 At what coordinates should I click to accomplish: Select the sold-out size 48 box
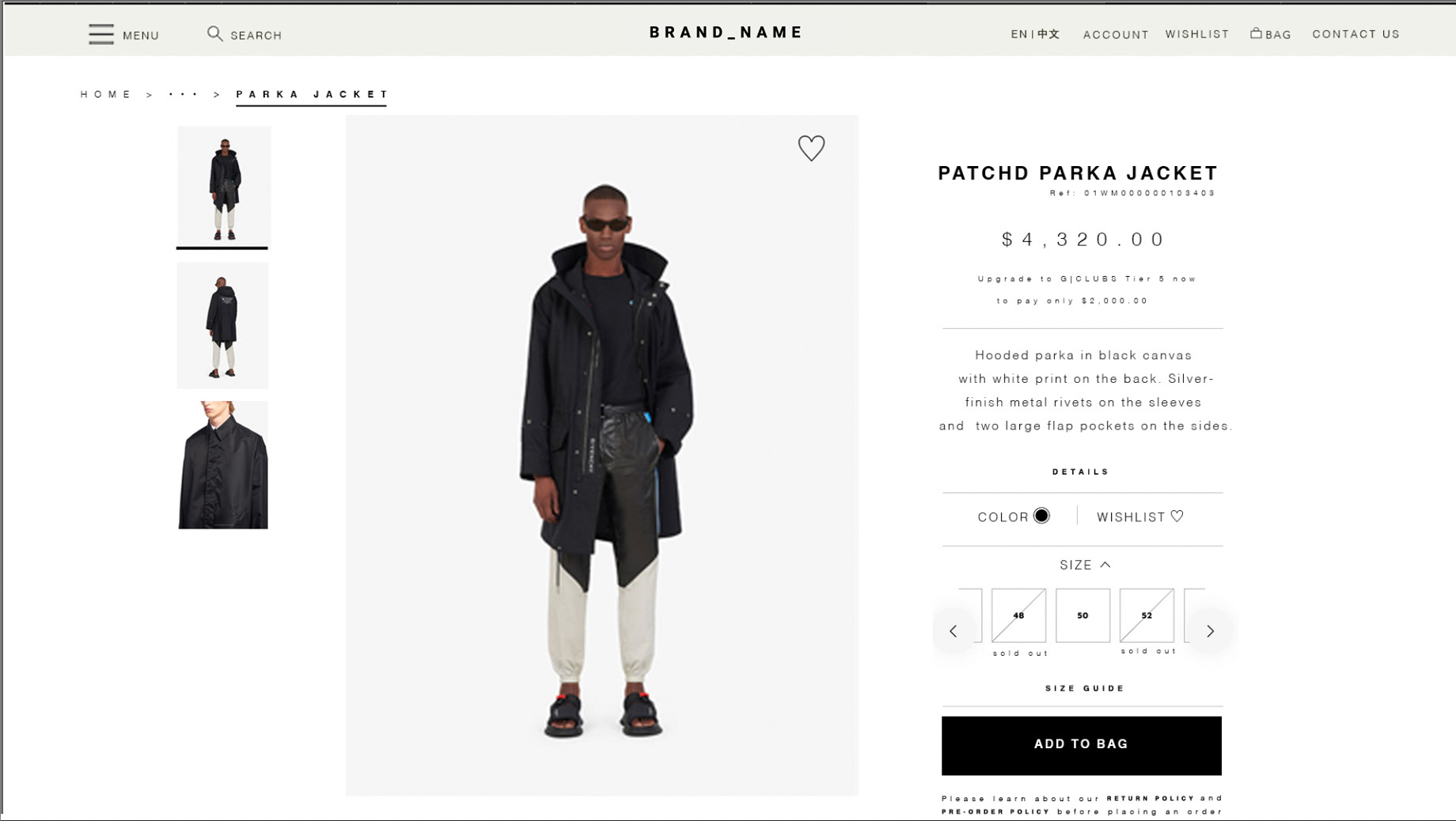click(1018, 615)
